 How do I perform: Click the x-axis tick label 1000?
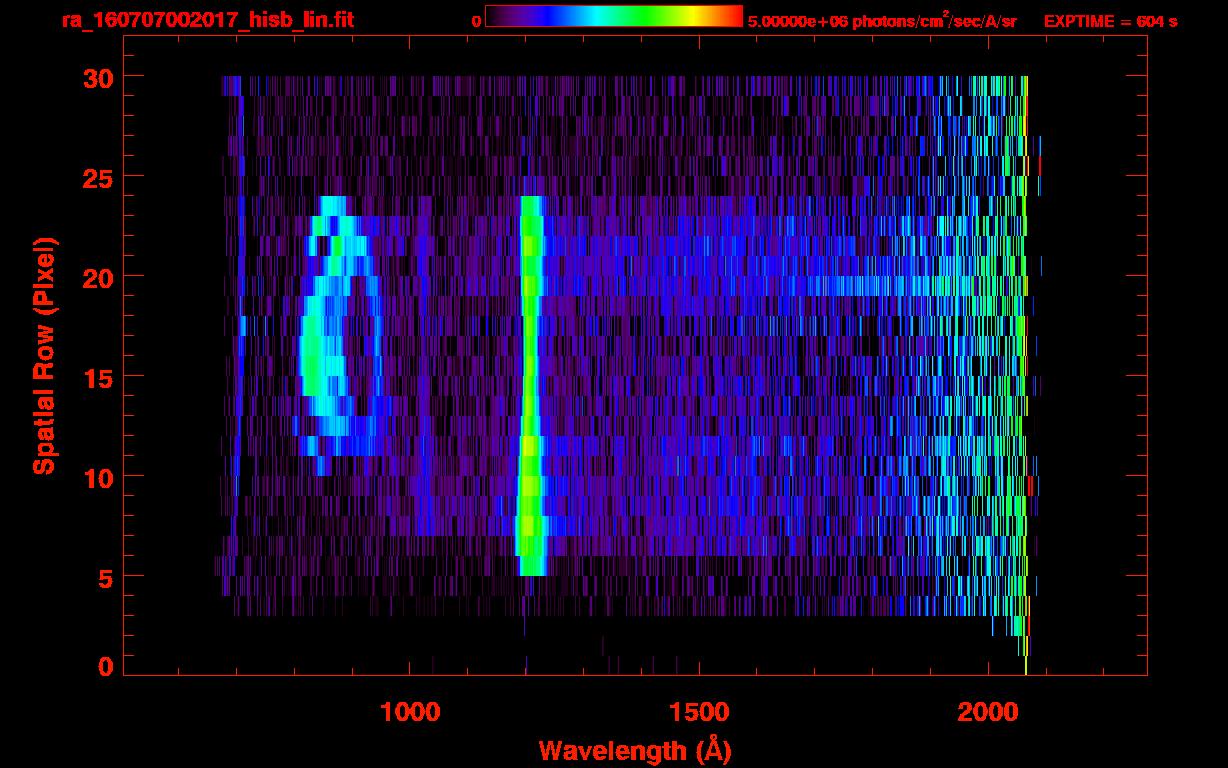point(410,711)
